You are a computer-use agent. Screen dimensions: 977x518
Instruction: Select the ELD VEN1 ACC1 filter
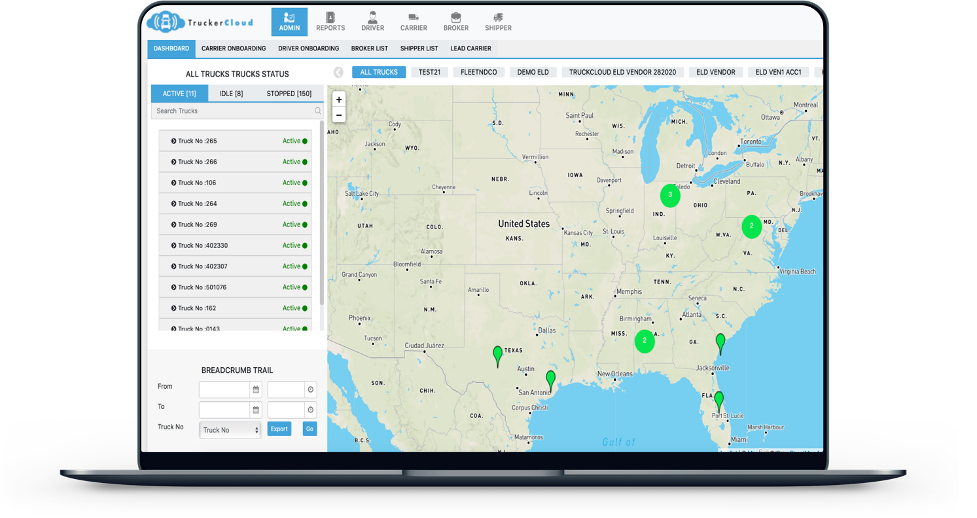coord(778,72)
